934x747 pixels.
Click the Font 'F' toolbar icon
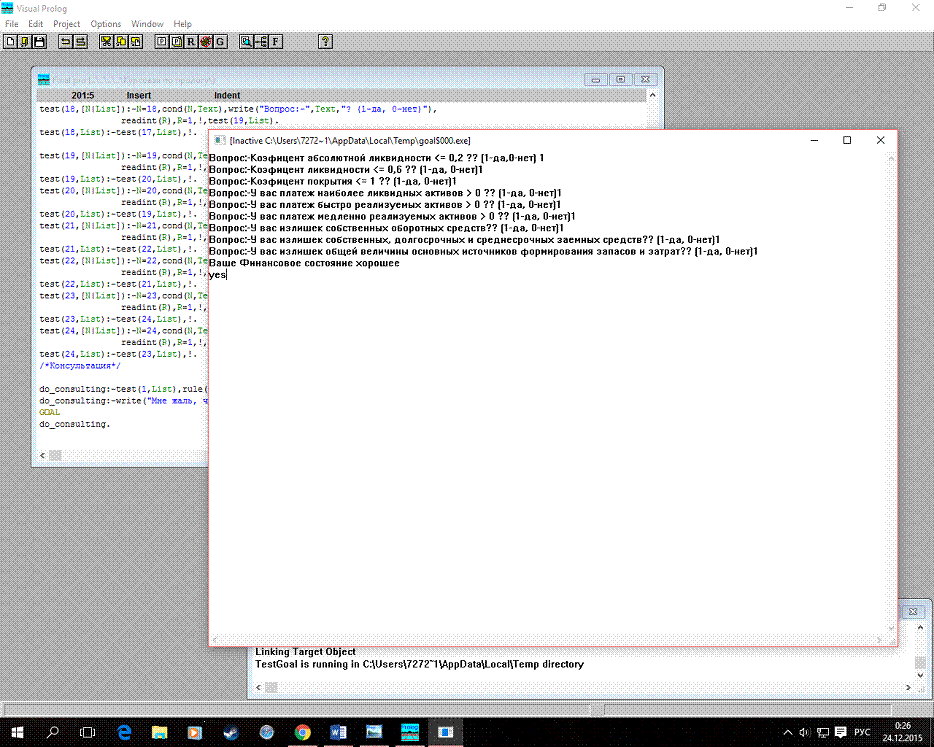(x=275, y=42)
